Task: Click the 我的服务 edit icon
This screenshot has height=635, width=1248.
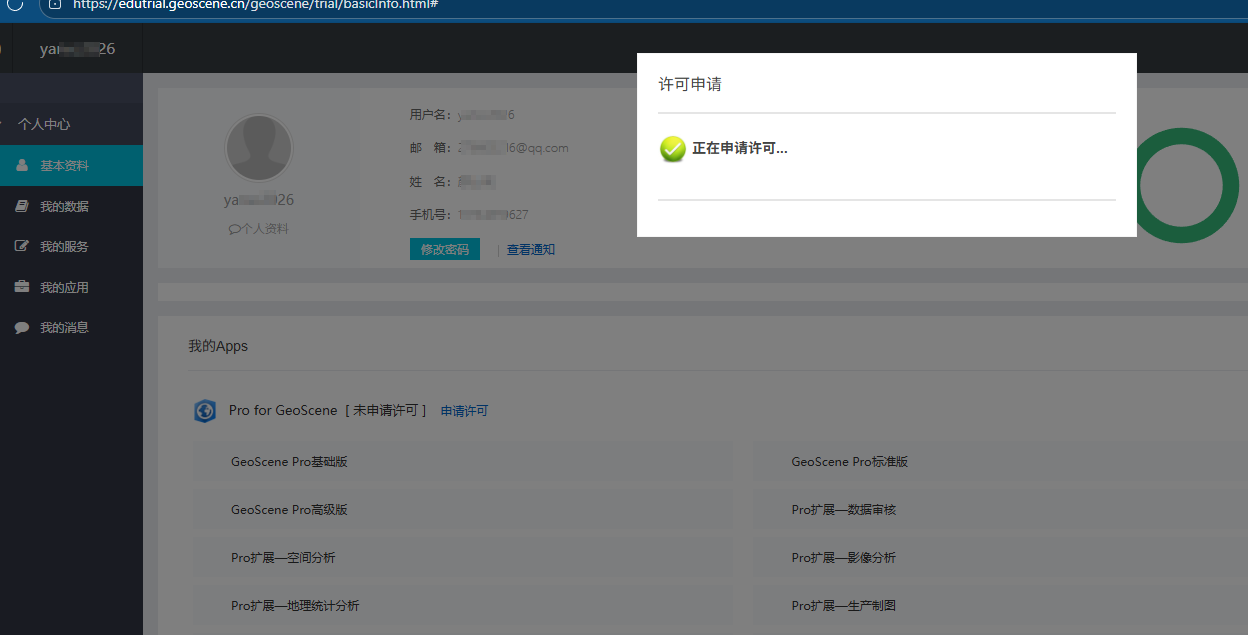Action: coord(21,246)
